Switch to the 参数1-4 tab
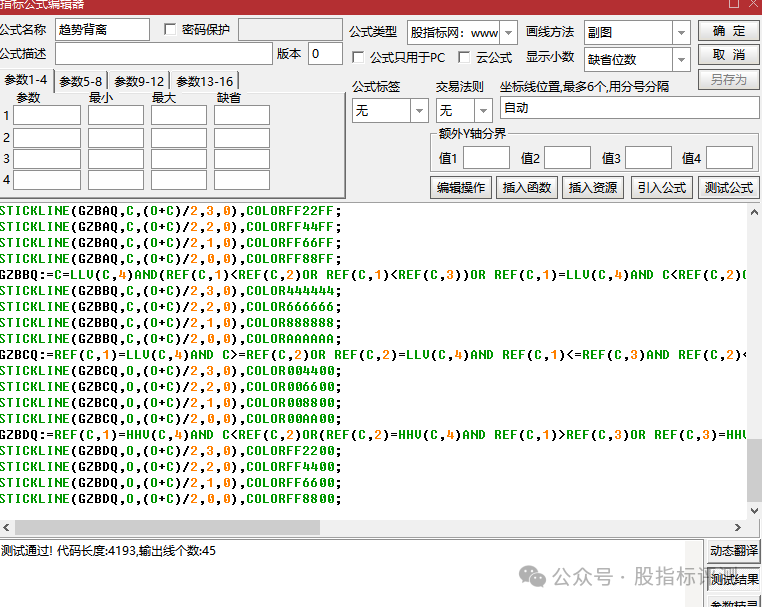 click(26, 80)
